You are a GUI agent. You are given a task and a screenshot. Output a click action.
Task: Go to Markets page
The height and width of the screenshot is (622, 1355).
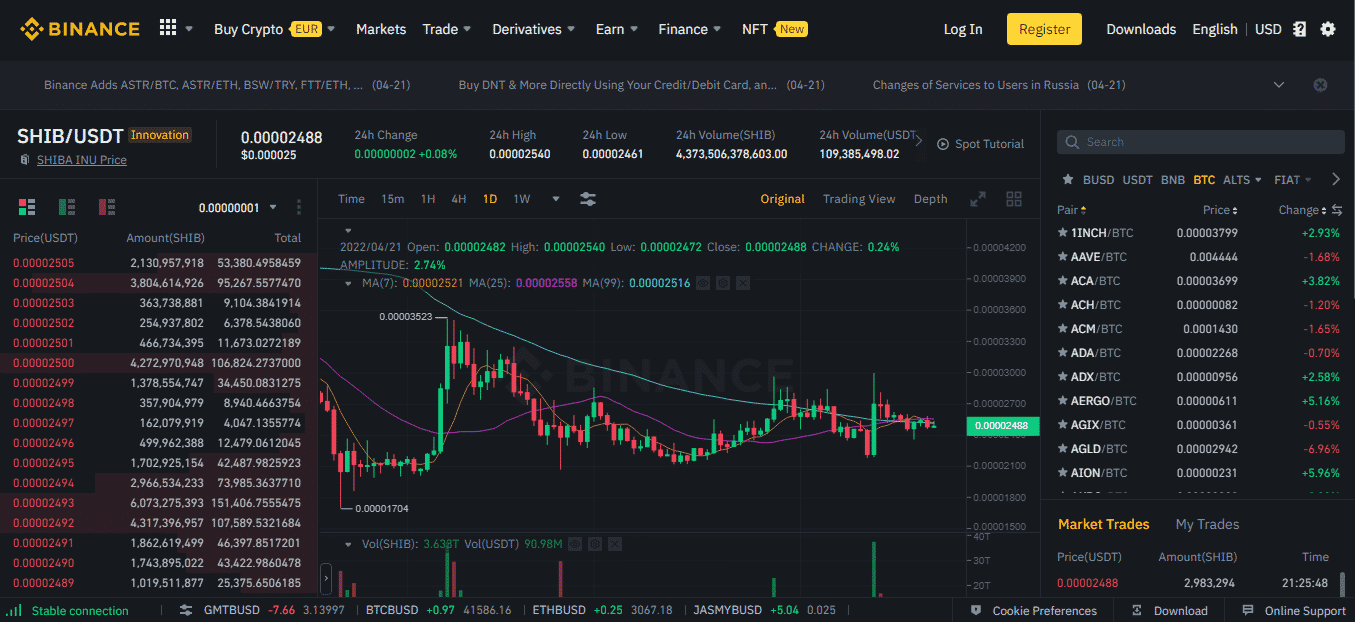click(x=381, y=29)
